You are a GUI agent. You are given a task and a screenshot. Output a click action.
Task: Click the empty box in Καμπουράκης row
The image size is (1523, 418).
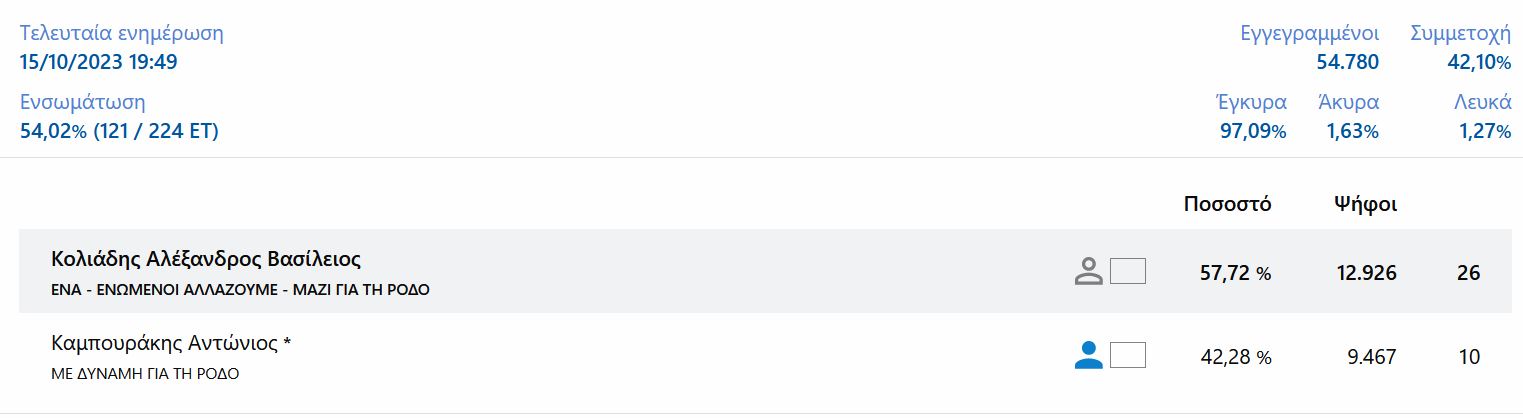[1128, 355]
